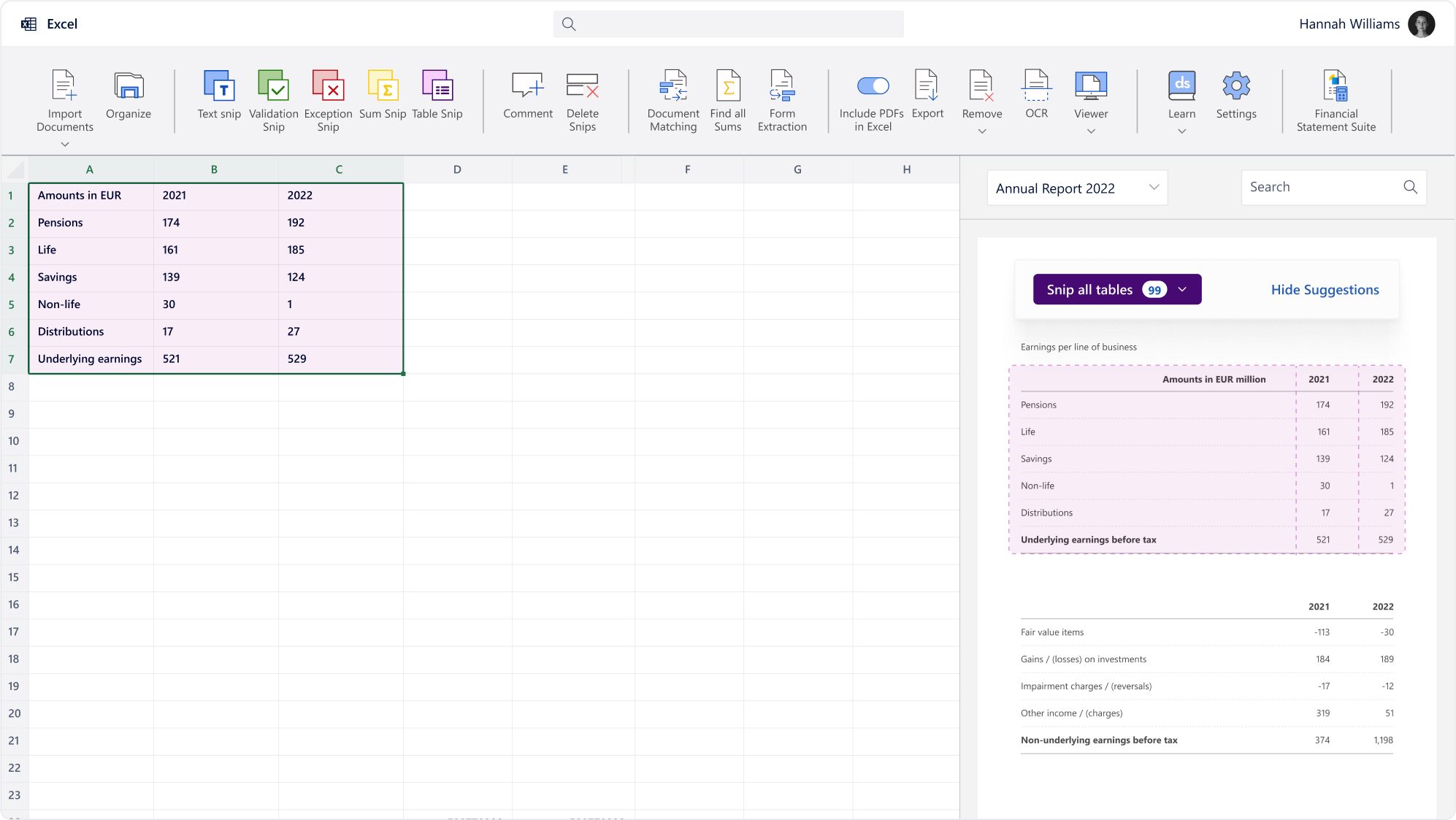
Task: Open the Financial Statement Suite
Action: (1335, 101)
